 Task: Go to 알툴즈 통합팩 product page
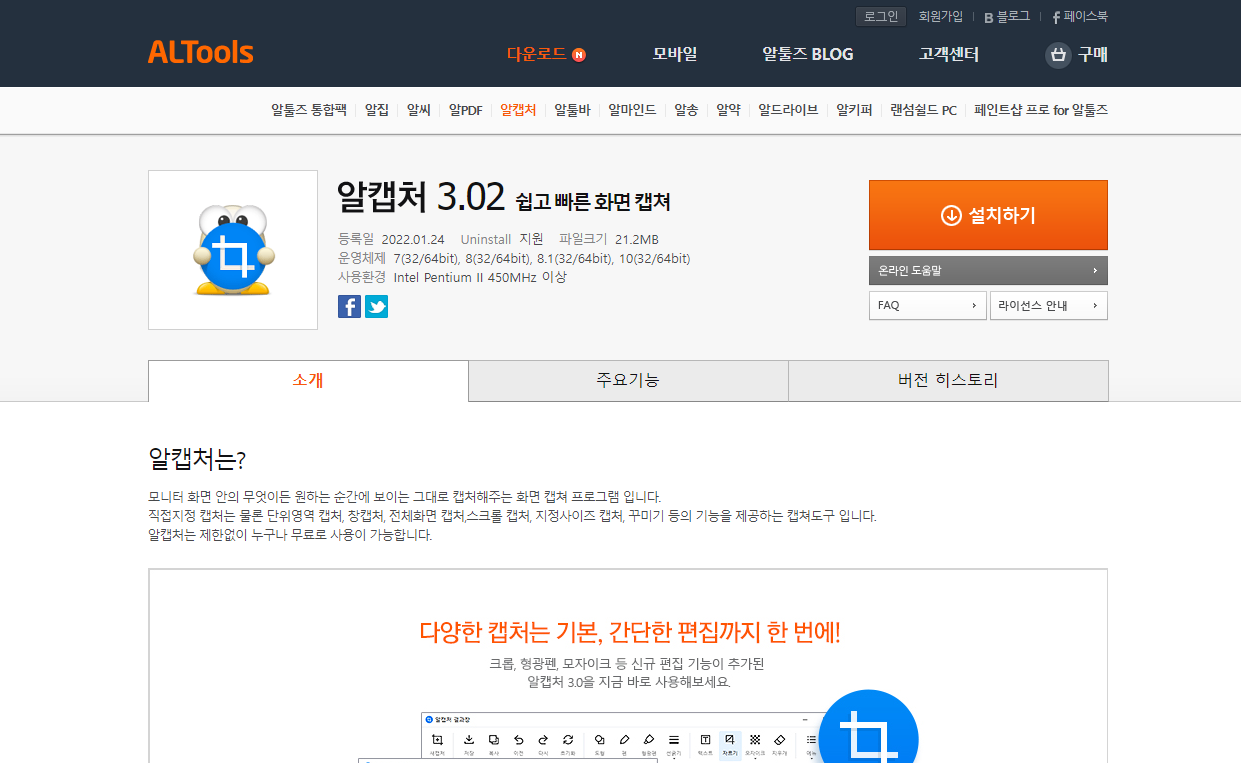309,110
